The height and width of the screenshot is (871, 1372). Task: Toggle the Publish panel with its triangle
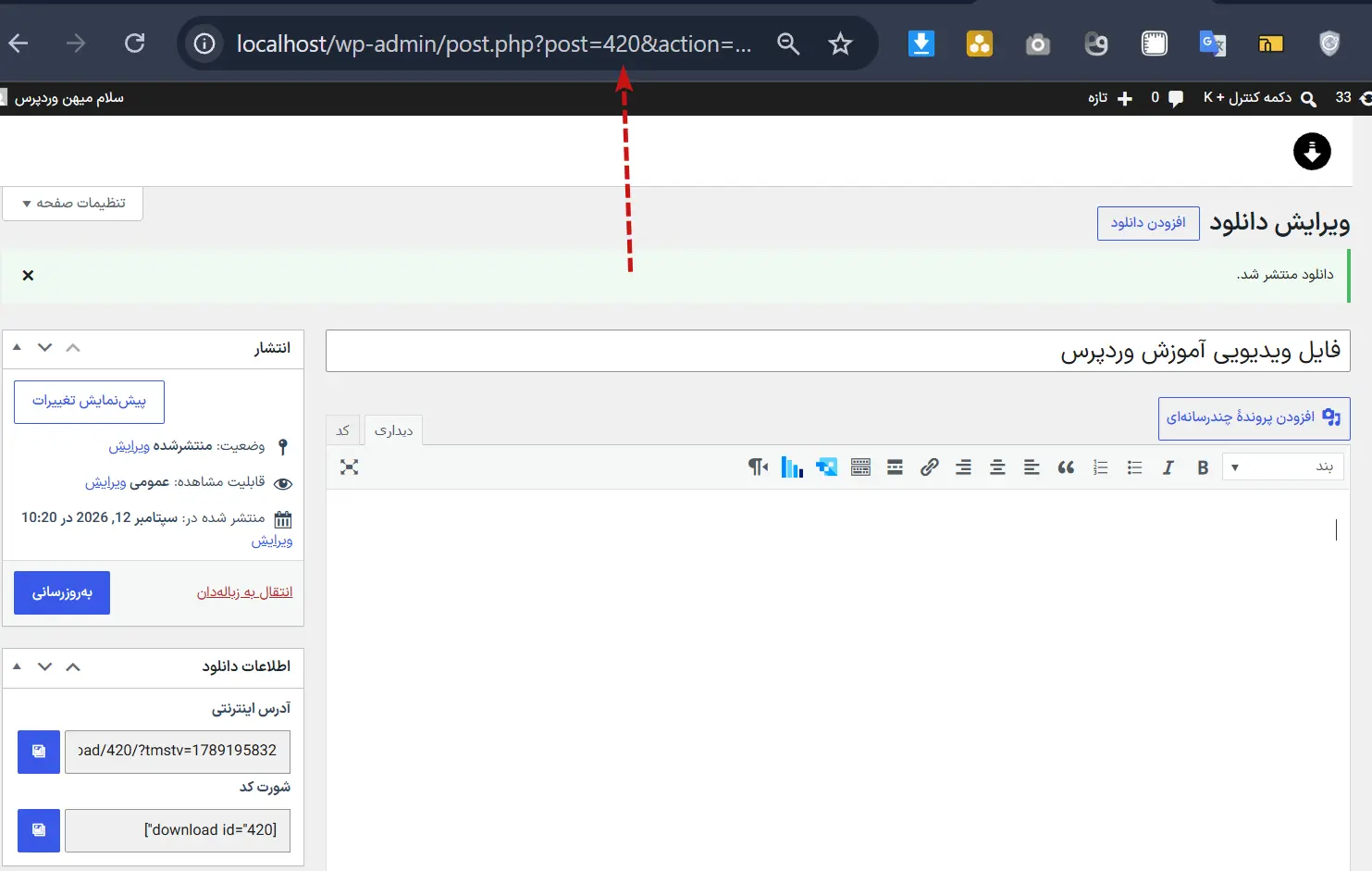coord(17,347)
